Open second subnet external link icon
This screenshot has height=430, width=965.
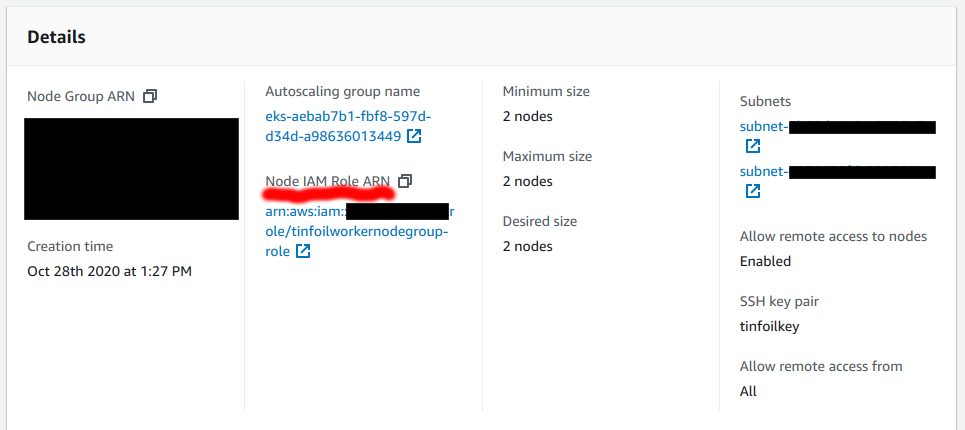pyautogui.click(x=753, y=191)
